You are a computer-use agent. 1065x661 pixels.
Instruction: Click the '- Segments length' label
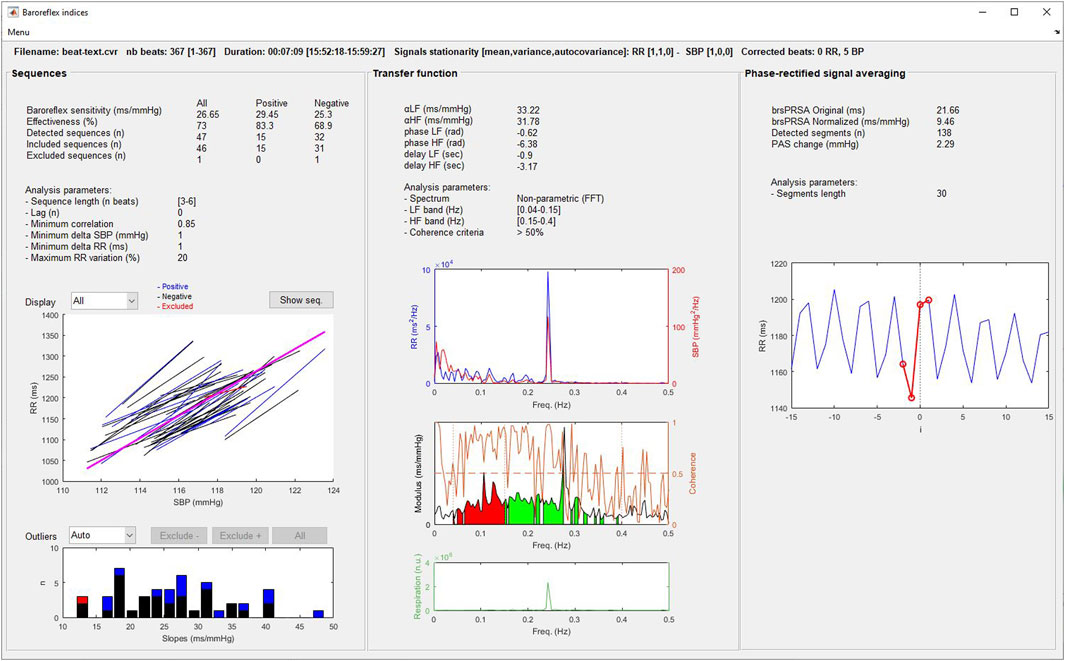click(x=808, y=194)
